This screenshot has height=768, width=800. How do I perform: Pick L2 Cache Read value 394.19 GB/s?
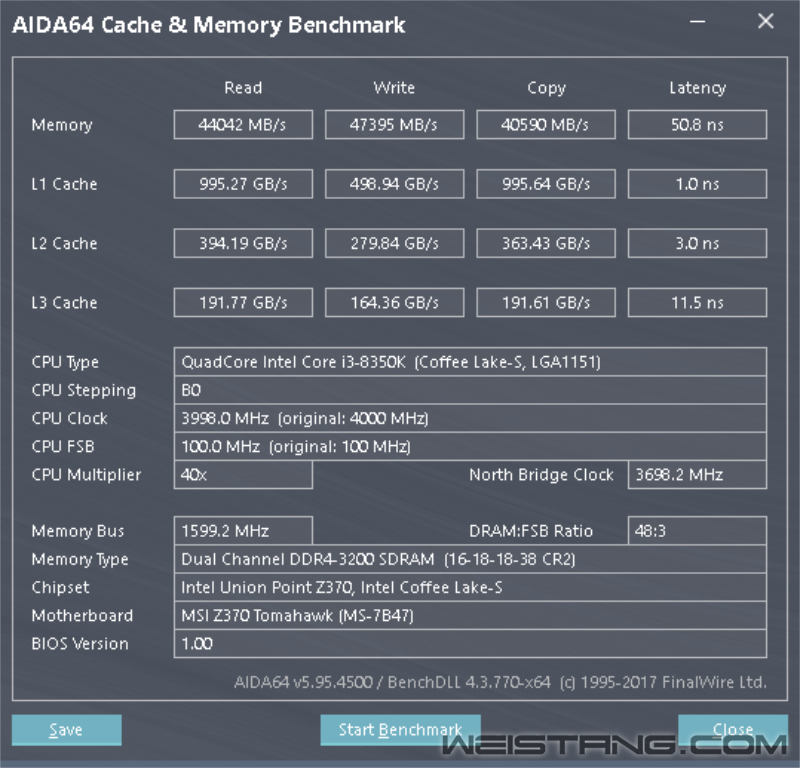pyautogui.click(x=243, y=243)
